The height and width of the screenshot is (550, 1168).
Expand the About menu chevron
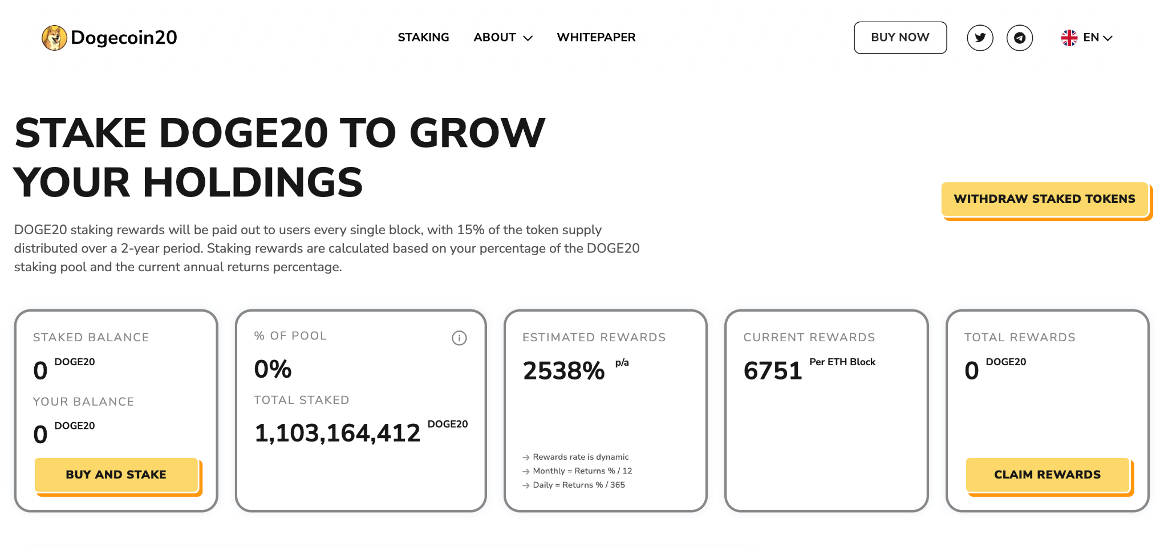click(527, 38)
